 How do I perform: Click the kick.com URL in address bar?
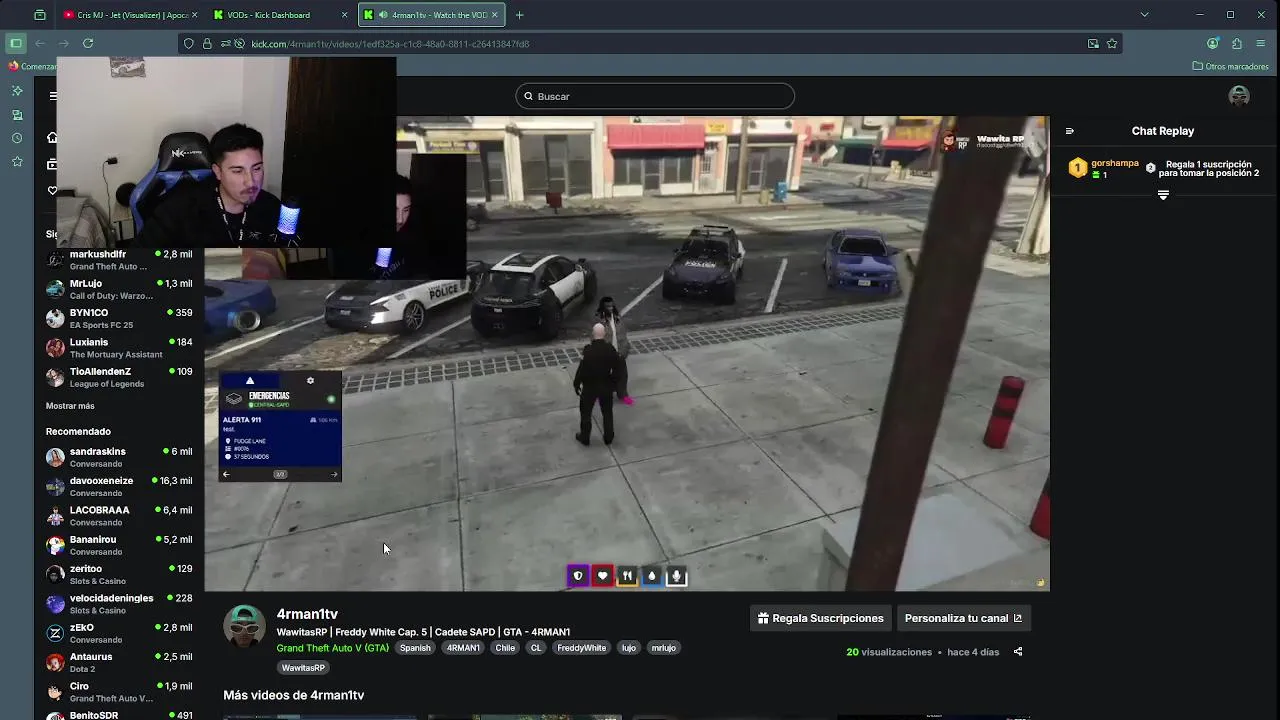click(x=390, y=44)
